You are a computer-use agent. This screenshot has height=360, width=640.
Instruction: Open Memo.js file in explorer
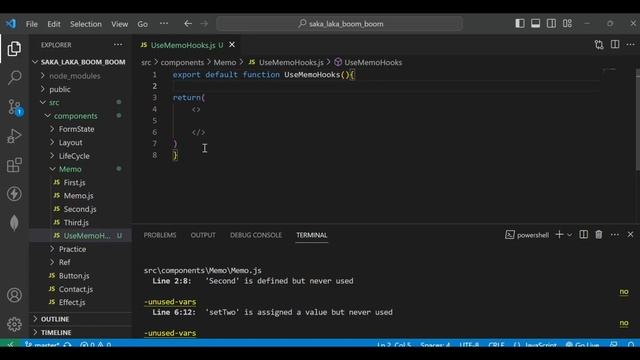pyautogui.click(x=80, y=196)
